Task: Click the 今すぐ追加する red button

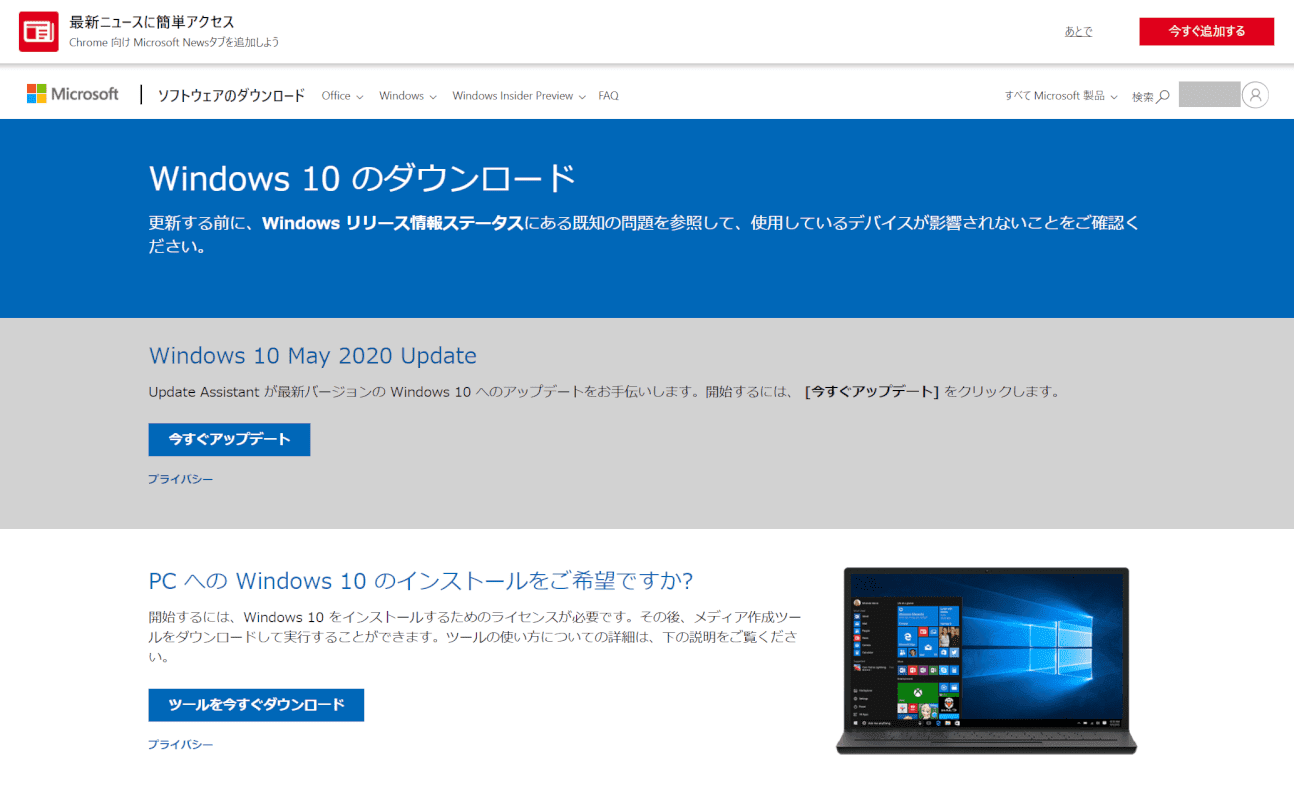Action: 1207,31
